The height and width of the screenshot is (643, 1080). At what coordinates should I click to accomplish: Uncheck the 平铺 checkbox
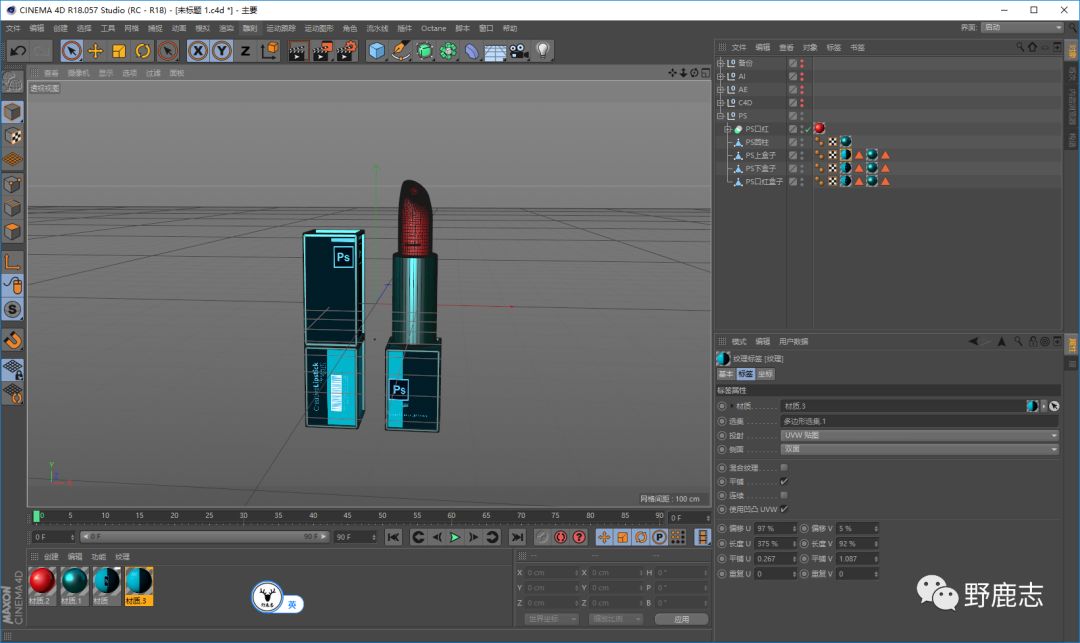(784, 481)
